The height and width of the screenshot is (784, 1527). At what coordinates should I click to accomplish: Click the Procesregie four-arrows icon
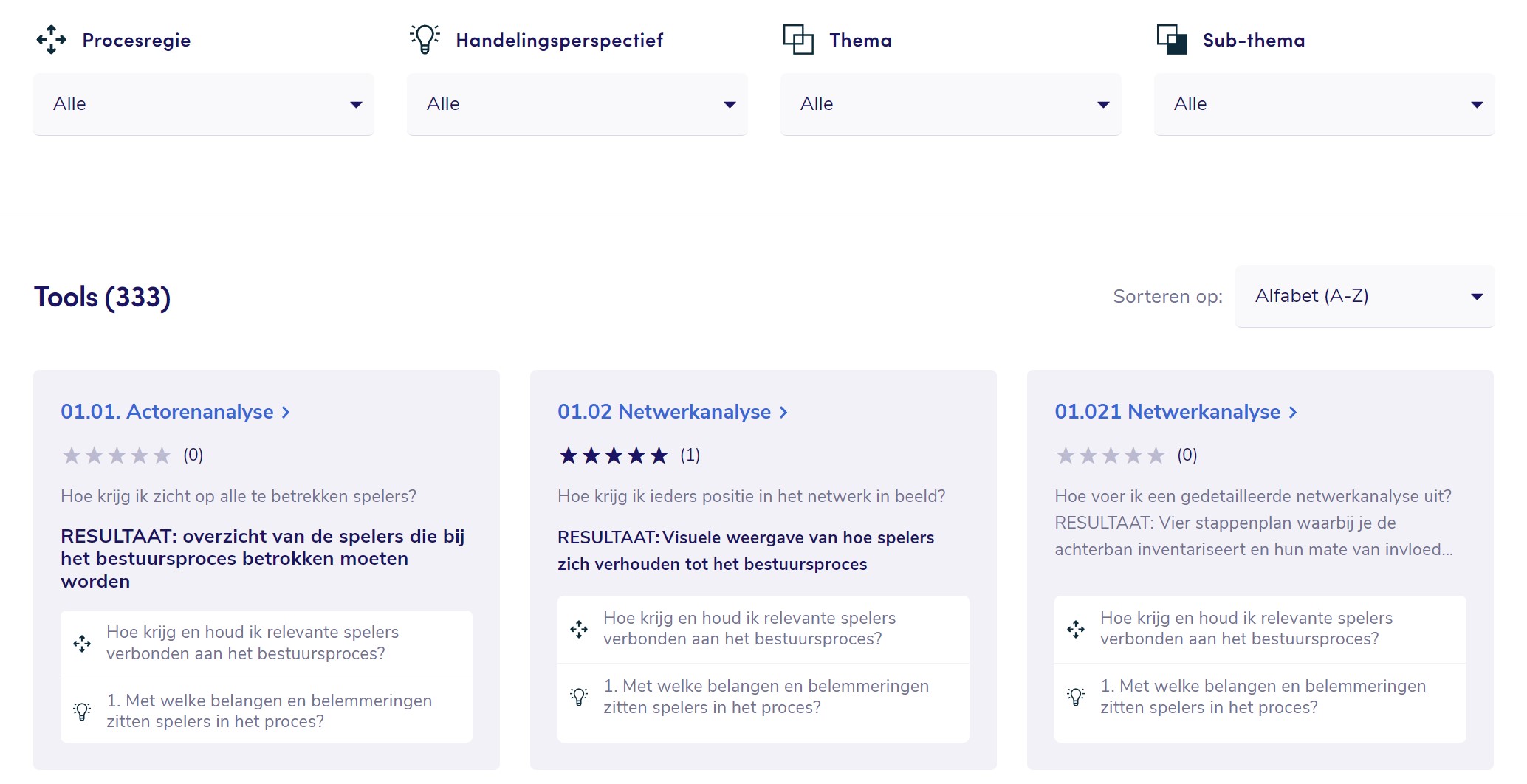[x=51, y=40]
